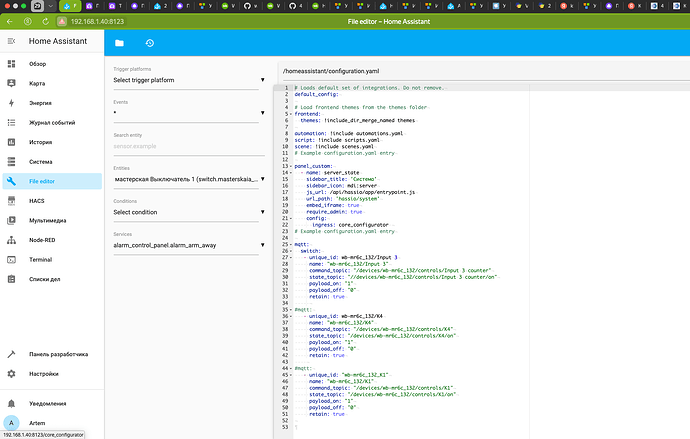Open the Terminal sidebar link

(52, 260)
